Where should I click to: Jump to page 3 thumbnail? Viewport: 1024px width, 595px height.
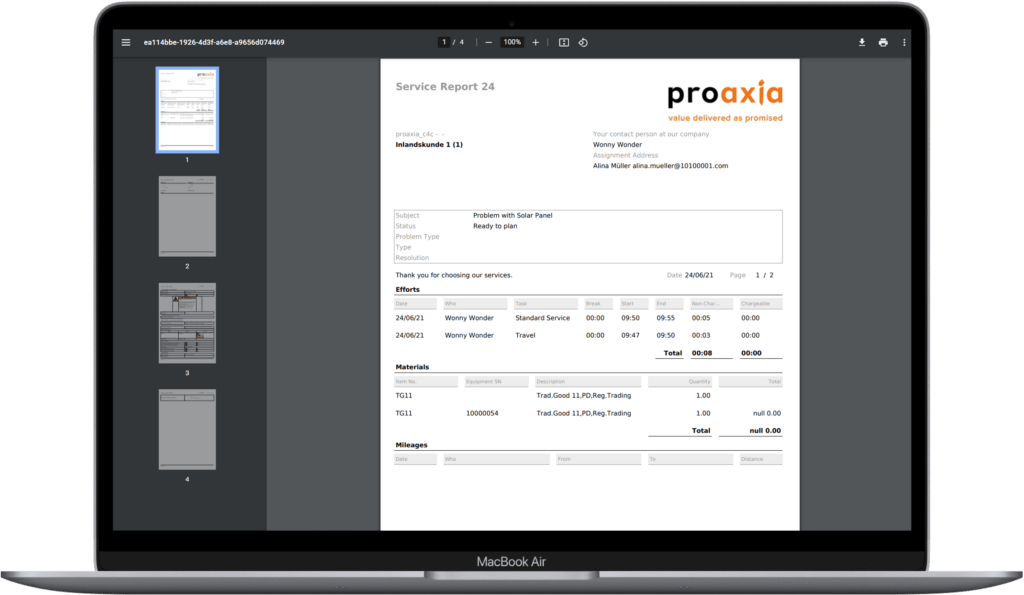[x=187, y=323]
